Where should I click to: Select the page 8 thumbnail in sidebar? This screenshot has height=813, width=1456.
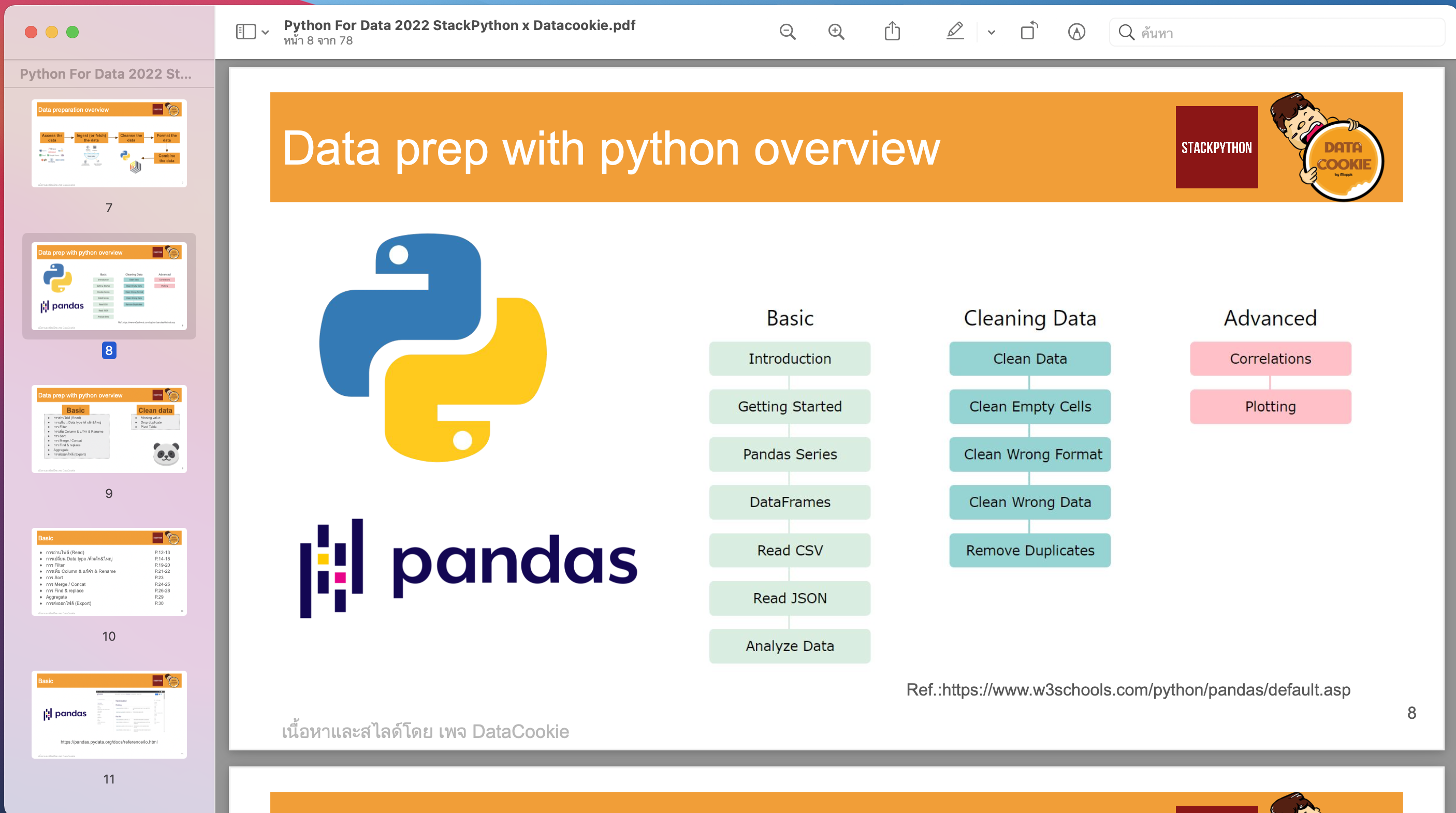tap(109, 287)
